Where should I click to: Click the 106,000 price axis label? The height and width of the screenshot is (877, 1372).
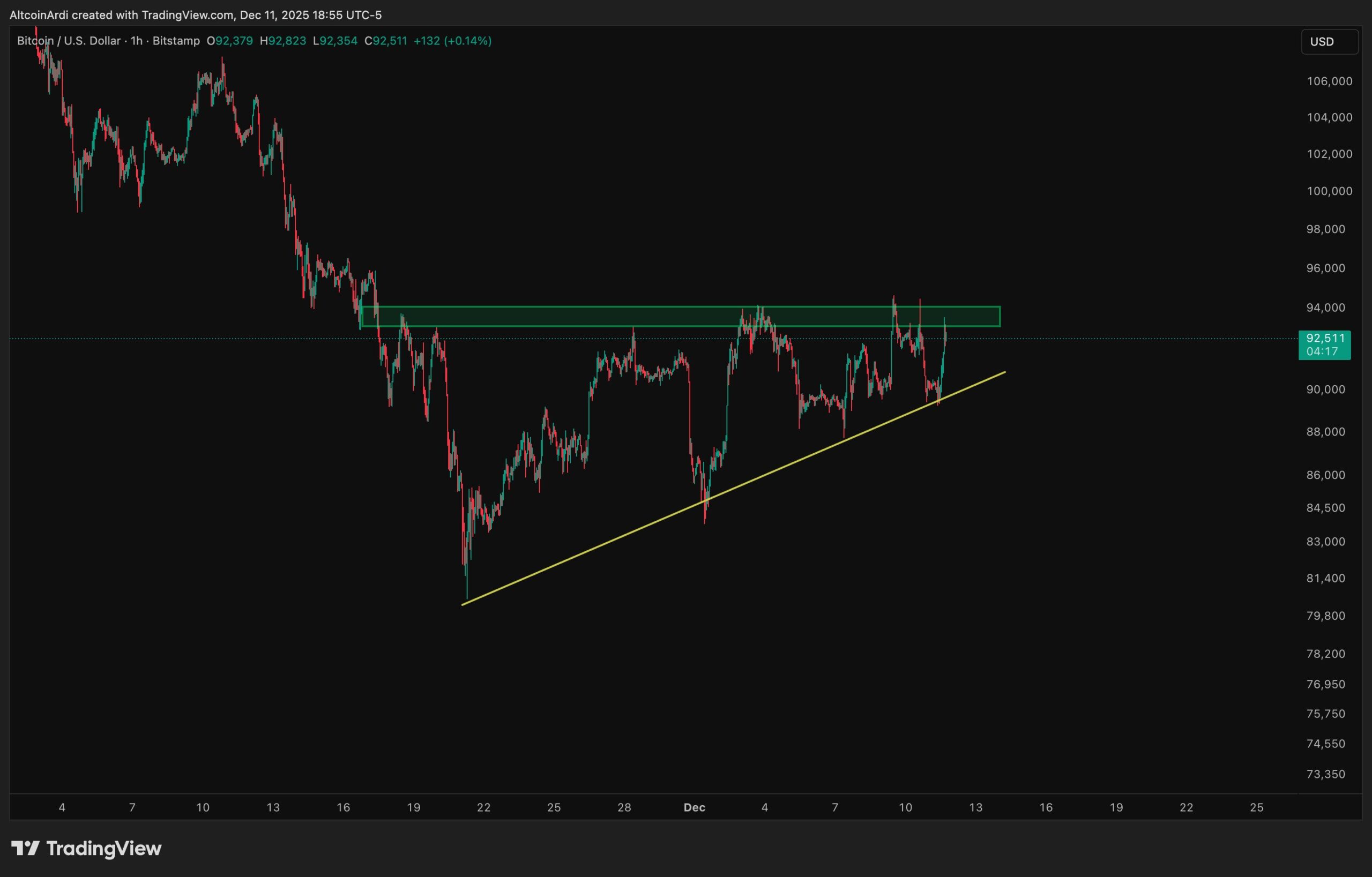[1329, 81]
